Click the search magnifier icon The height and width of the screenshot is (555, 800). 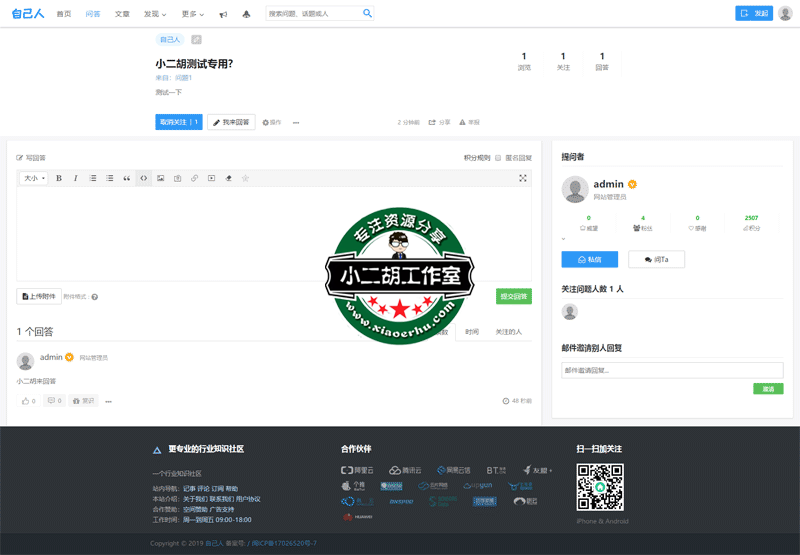[x=367, y=14]
